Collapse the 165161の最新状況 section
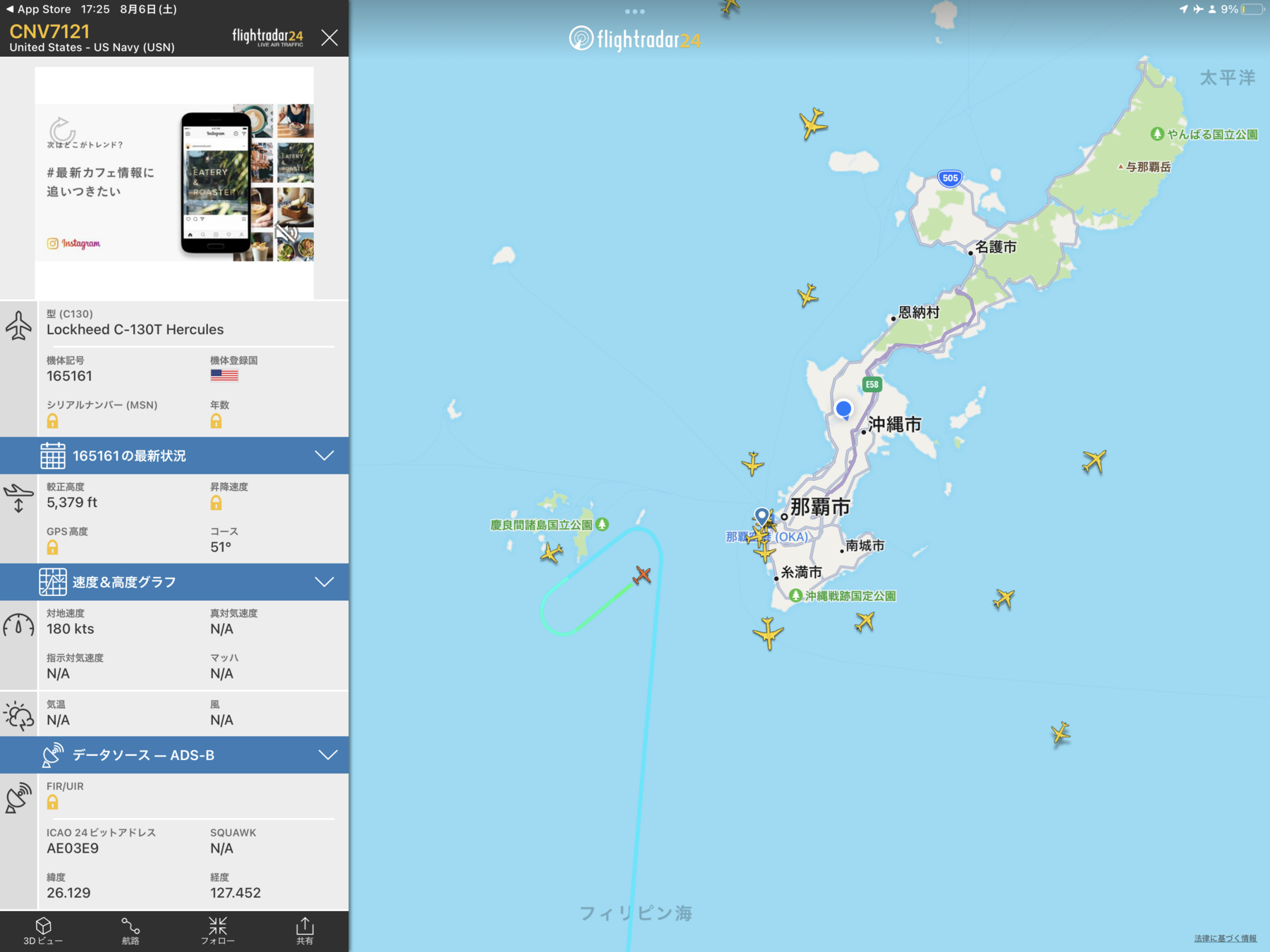This screenshot has width=1270, height=952. 324,456
